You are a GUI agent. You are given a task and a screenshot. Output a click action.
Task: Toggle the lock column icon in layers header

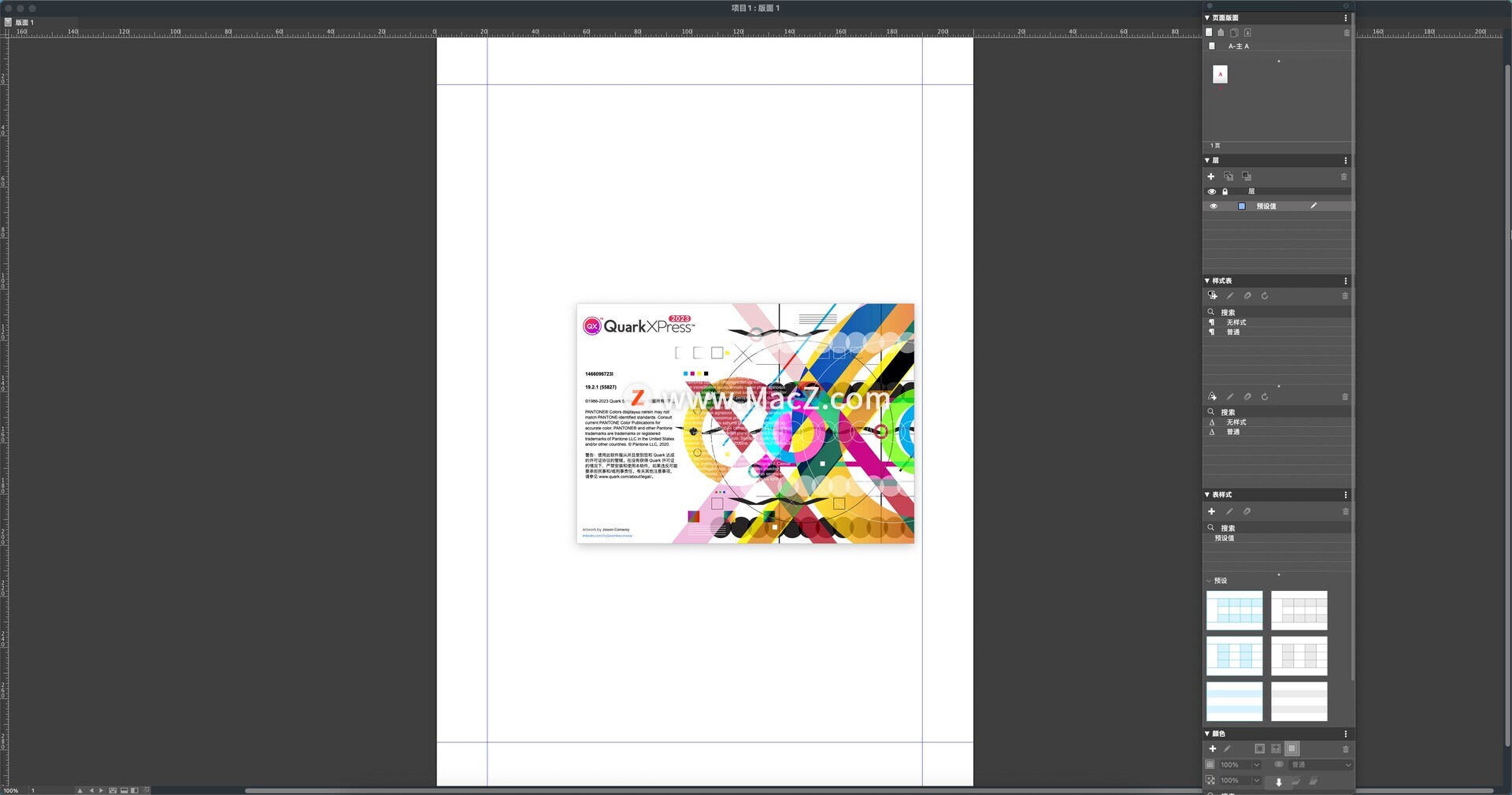click(x=1225, y=191)
